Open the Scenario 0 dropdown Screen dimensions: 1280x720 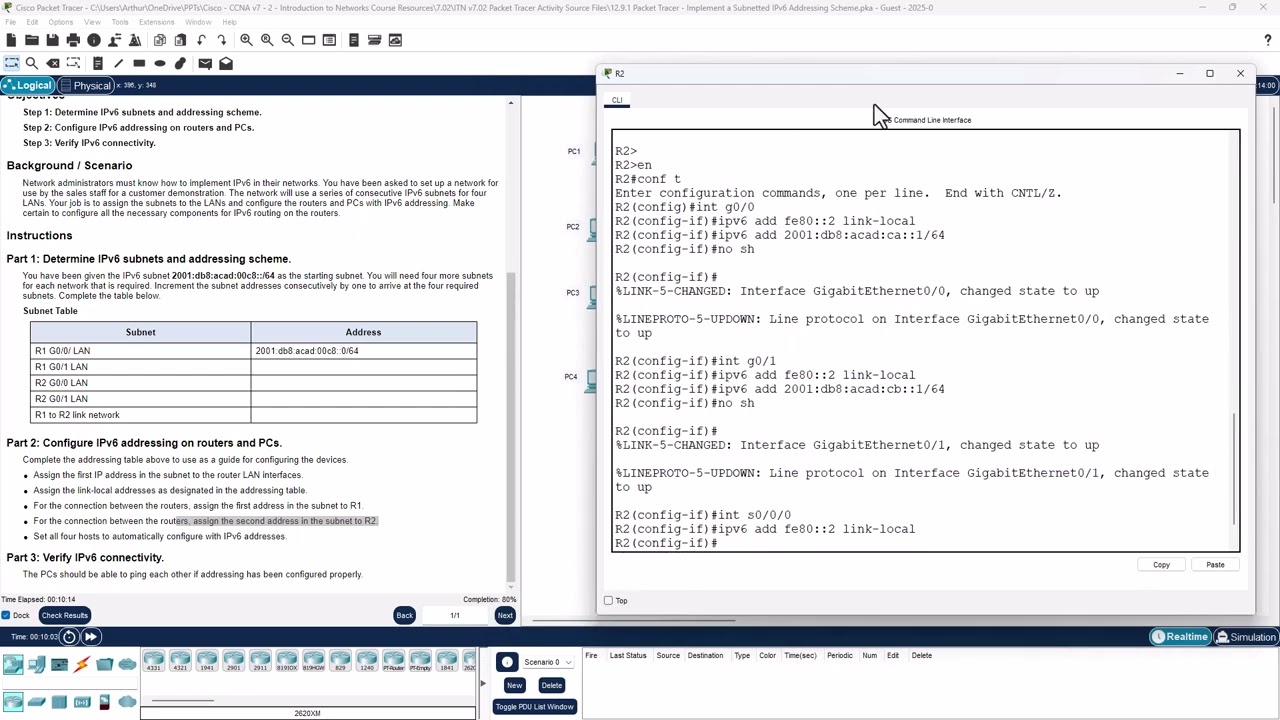coord(548,662)
